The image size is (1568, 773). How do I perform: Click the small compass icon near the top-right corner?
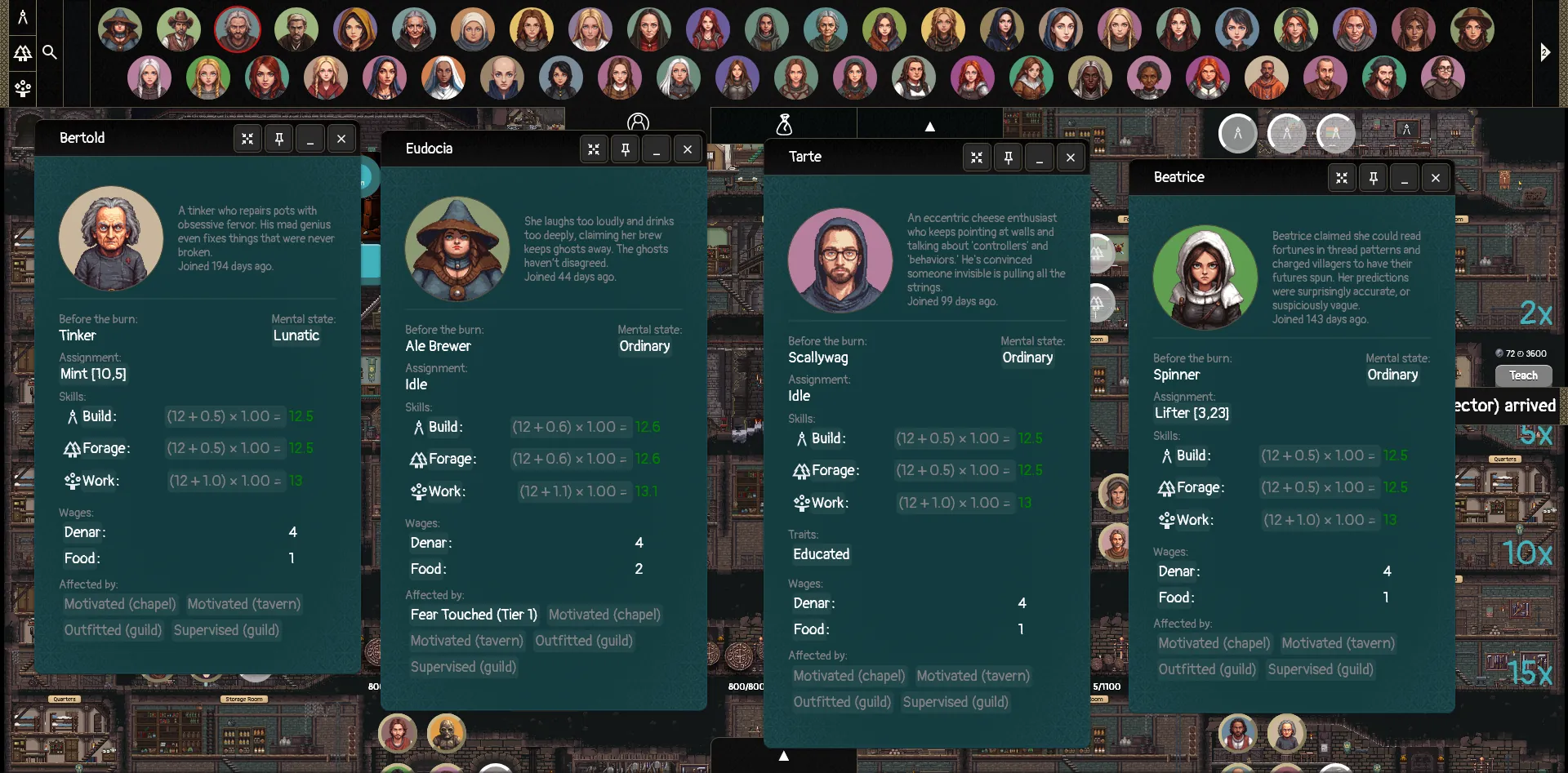[1407, 129]
